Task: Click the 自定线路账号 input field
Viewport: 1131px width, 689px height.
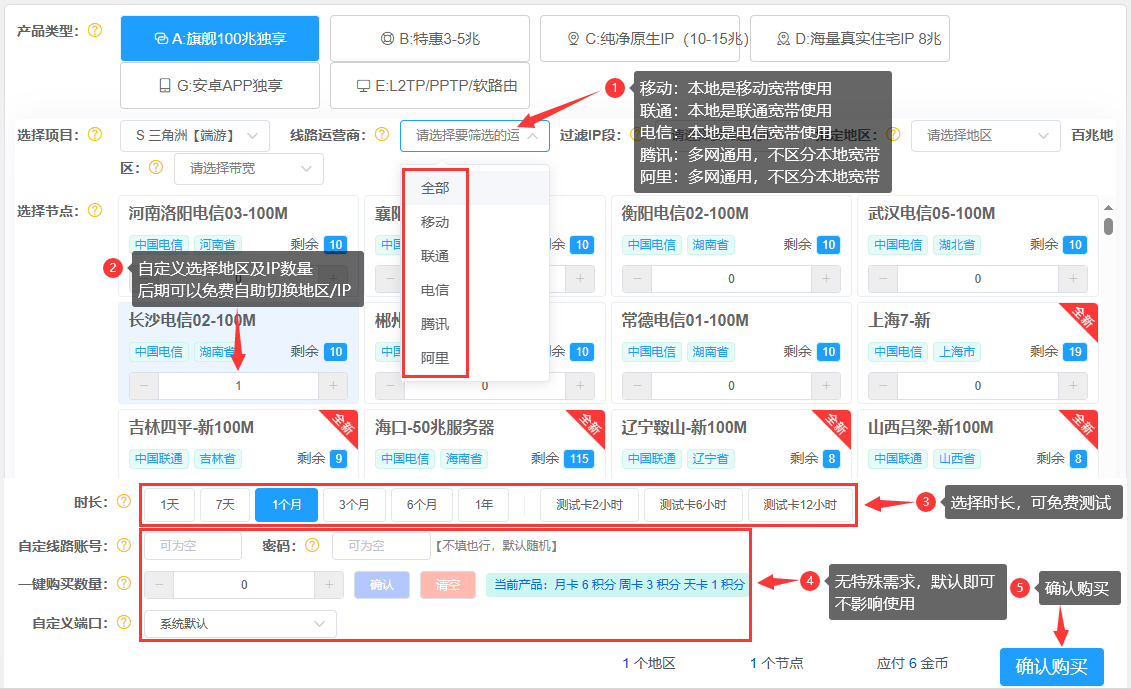Action: [193, 546]
